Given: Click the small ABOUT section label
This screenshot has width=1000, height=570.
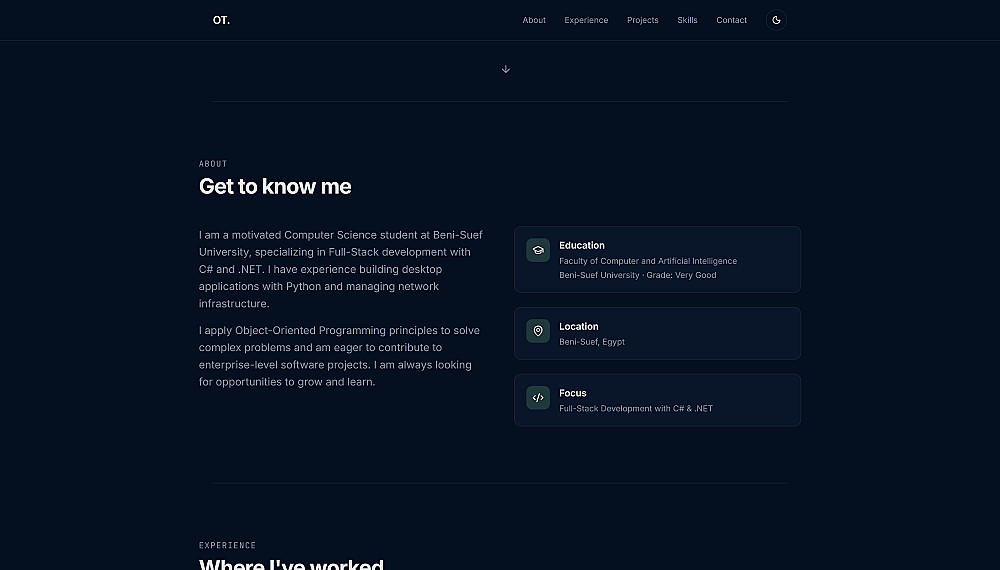Looking at the screenshot, I should [x=213, y=164].
